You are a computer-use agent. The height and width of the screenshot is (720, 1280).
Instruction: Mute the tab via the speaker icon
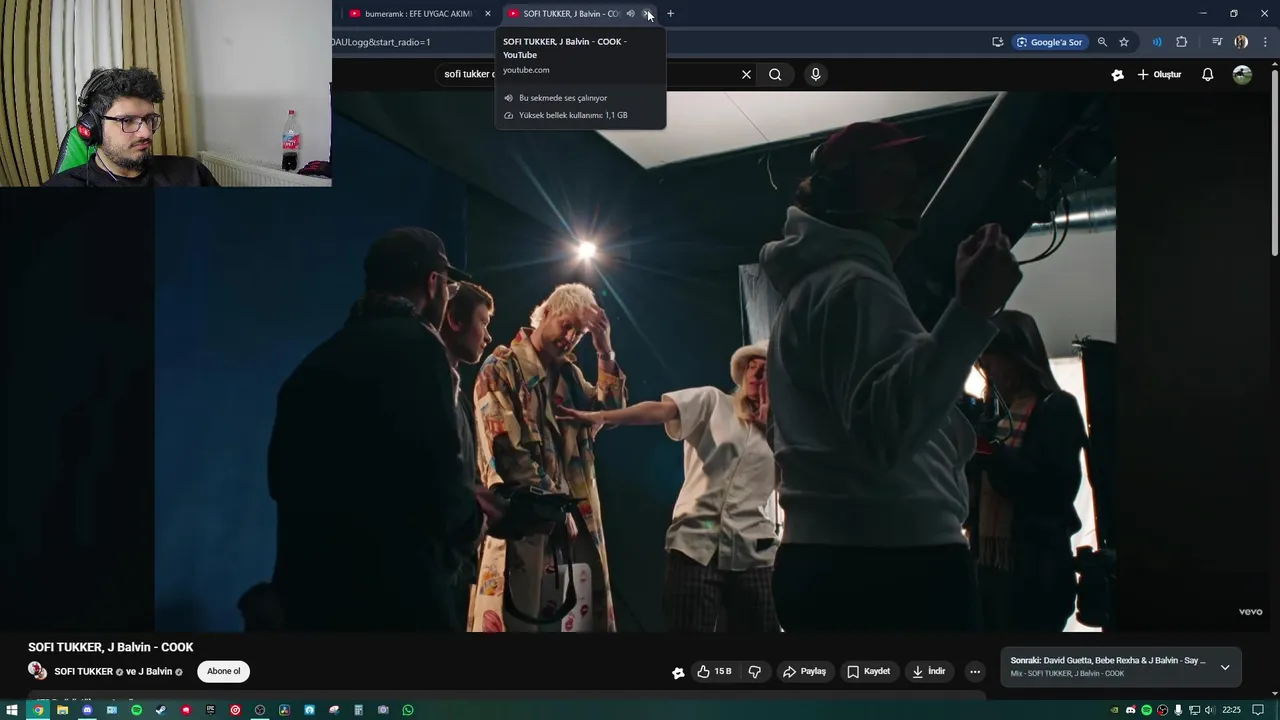coord(630,14)
